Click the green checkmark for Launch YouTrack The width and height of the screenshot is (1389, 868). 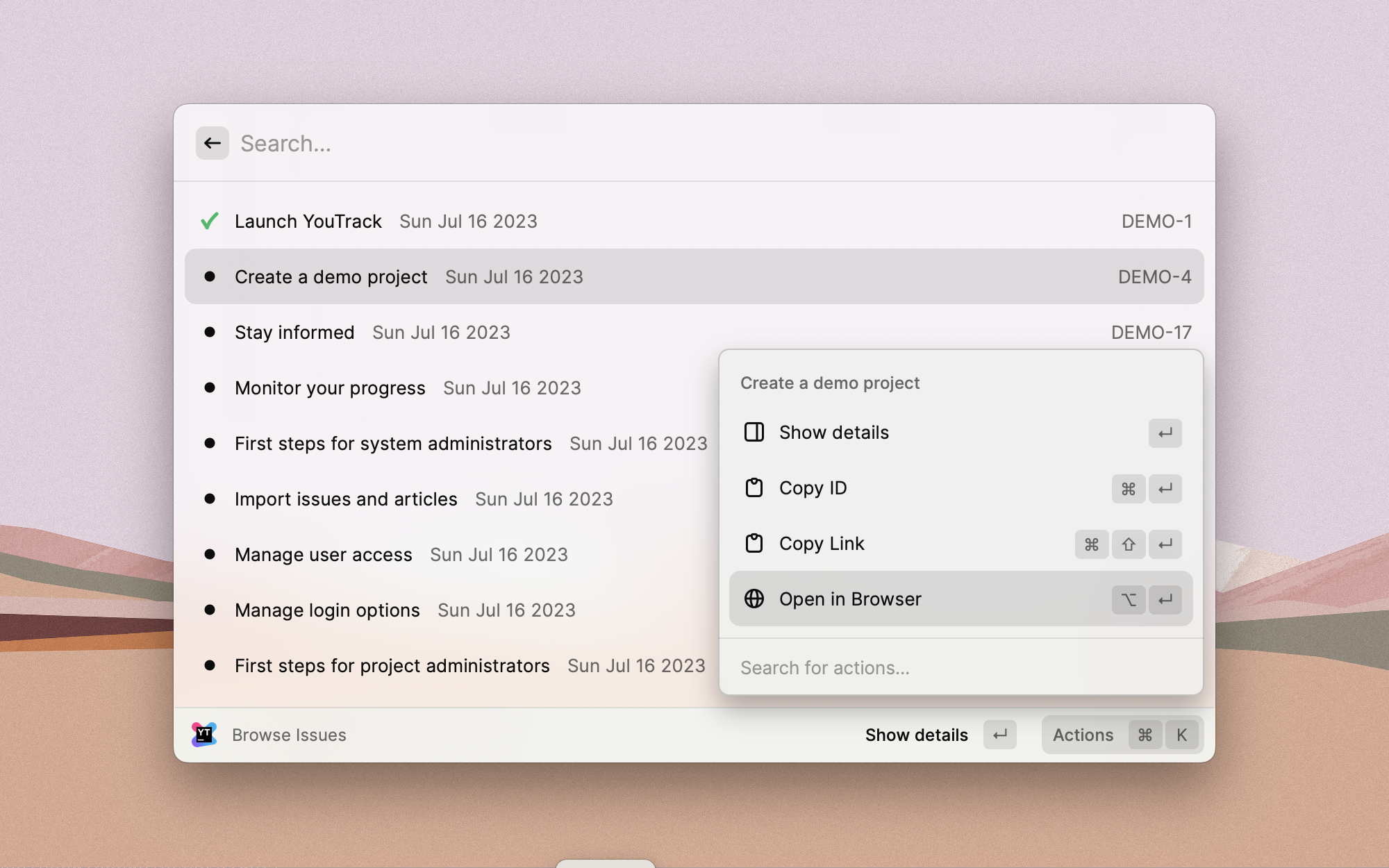click(210, 221)
